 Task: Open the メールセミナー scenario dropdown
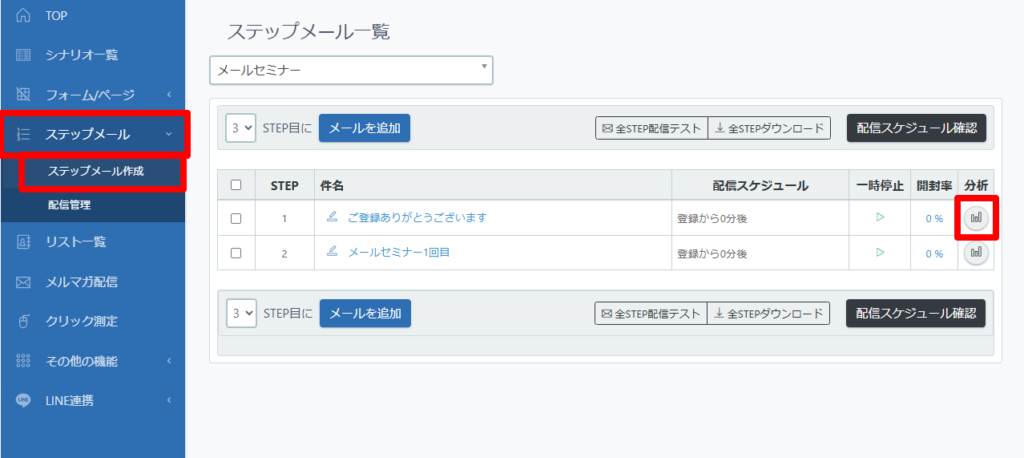(x=351, y=70)
